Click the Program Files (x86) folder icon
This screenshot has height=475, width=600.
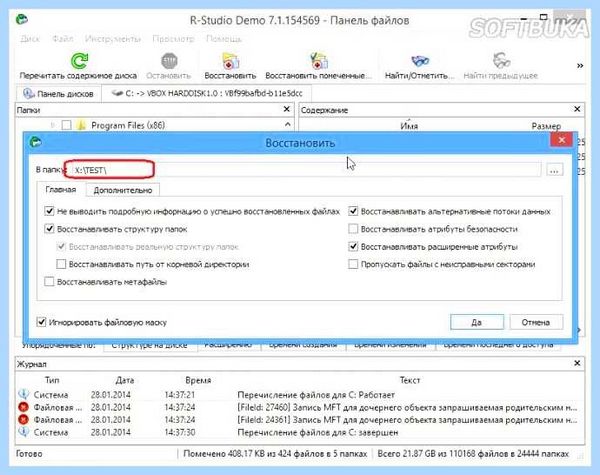tap(81, 125)
